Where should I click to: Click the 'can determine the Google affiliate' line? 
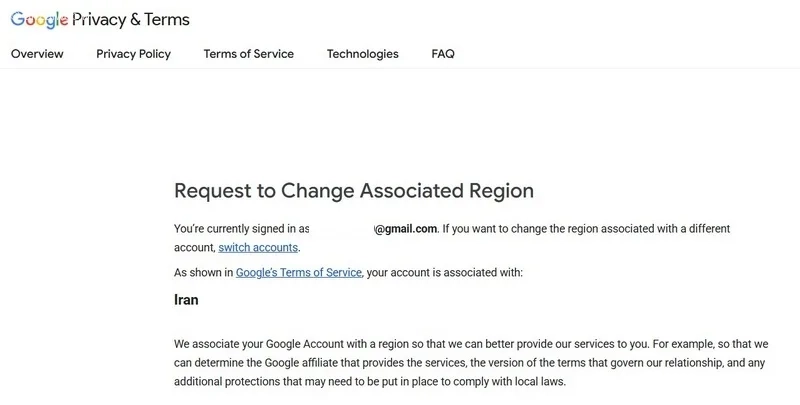coord(469,363)
